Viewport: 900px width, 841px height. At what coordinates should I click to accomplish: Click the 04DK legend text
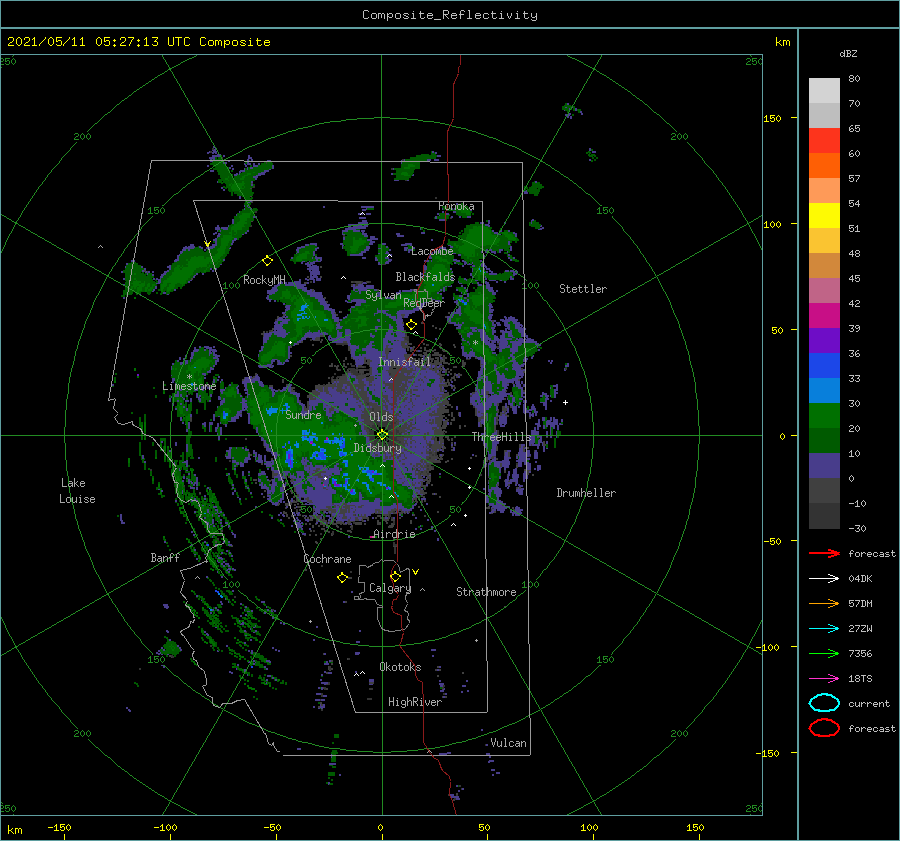pos(860,578)
